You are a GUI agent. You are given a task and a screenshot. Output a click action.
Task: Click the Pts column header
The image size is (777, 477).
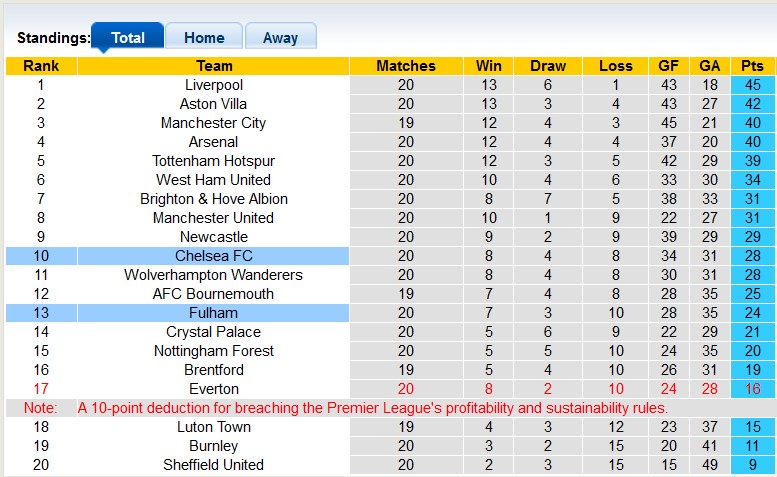[752, 66]
